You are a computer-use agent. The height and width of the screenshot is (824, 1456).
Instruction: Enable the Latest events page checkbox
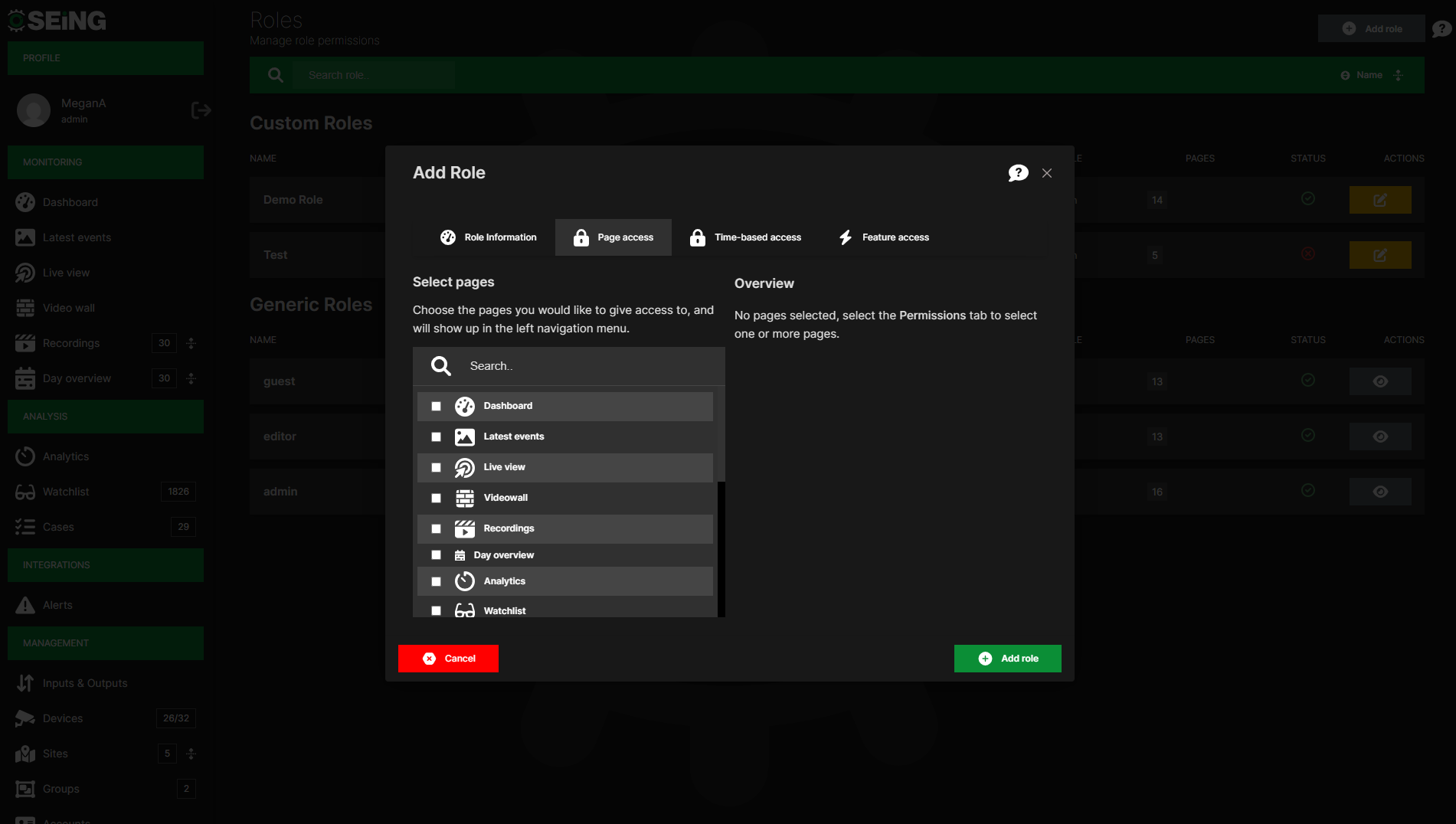(x=437, y=437)
